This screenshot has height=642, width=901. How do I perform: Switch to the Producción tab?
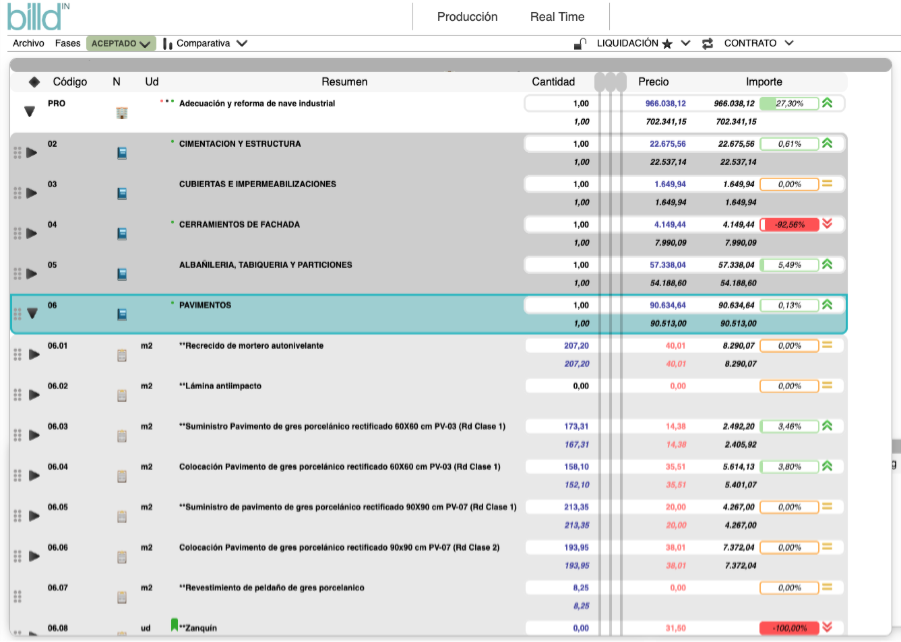pyautogui.click(x=467, y=17)
